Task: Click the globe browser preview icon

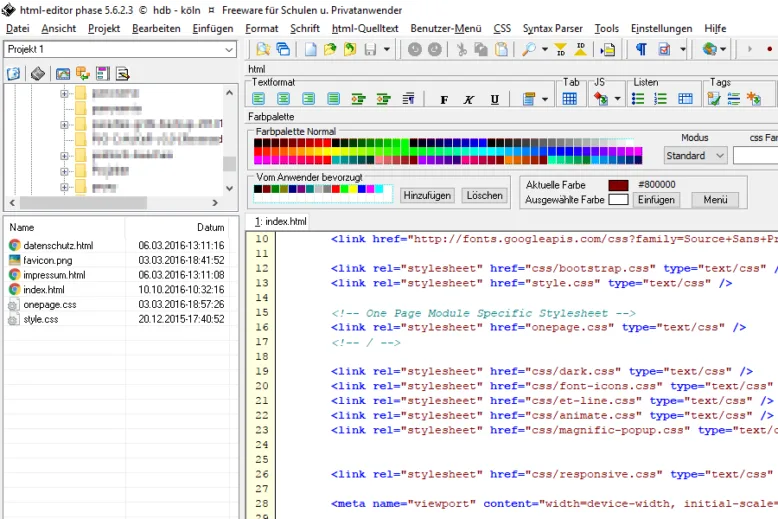Action: click(710, 49)
